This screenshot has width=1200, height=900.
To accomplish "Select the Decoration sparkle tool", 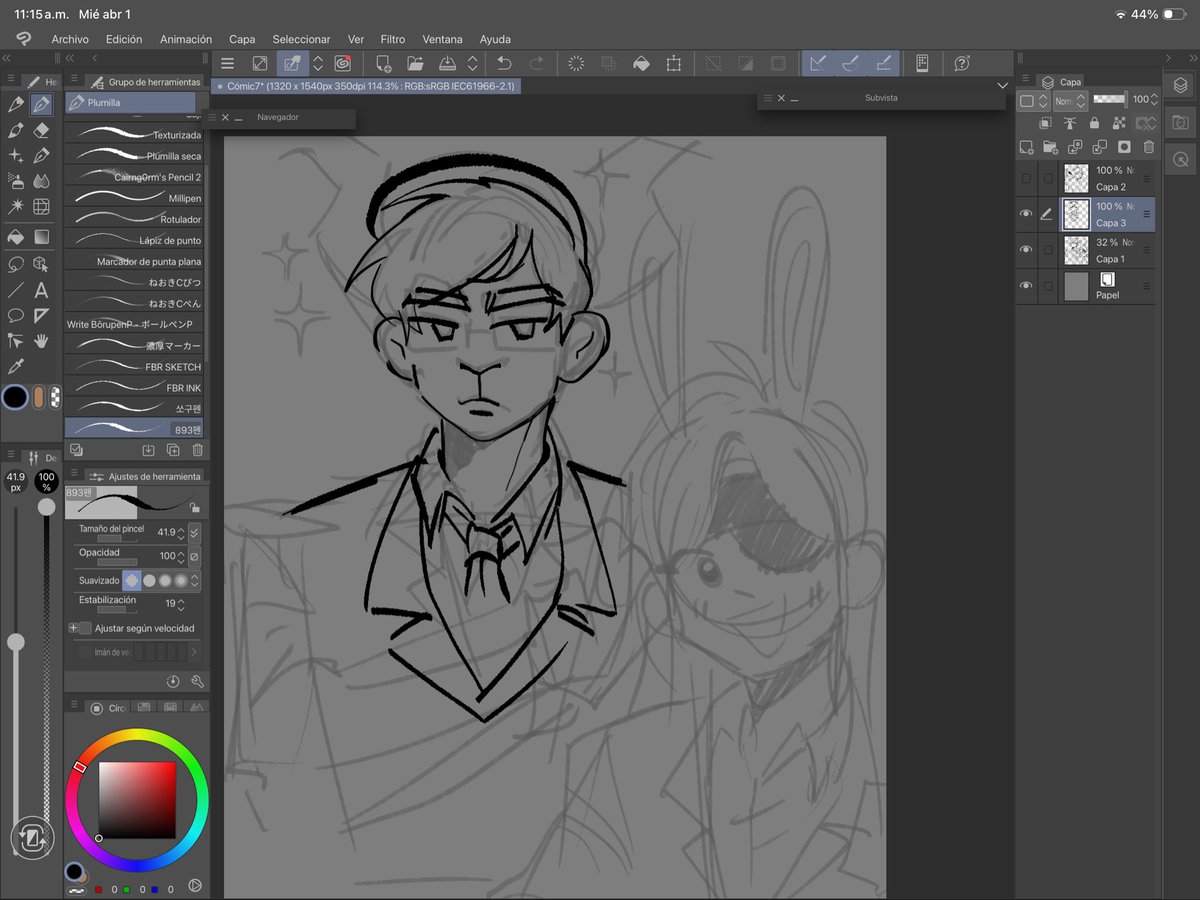I will point(15,155).
